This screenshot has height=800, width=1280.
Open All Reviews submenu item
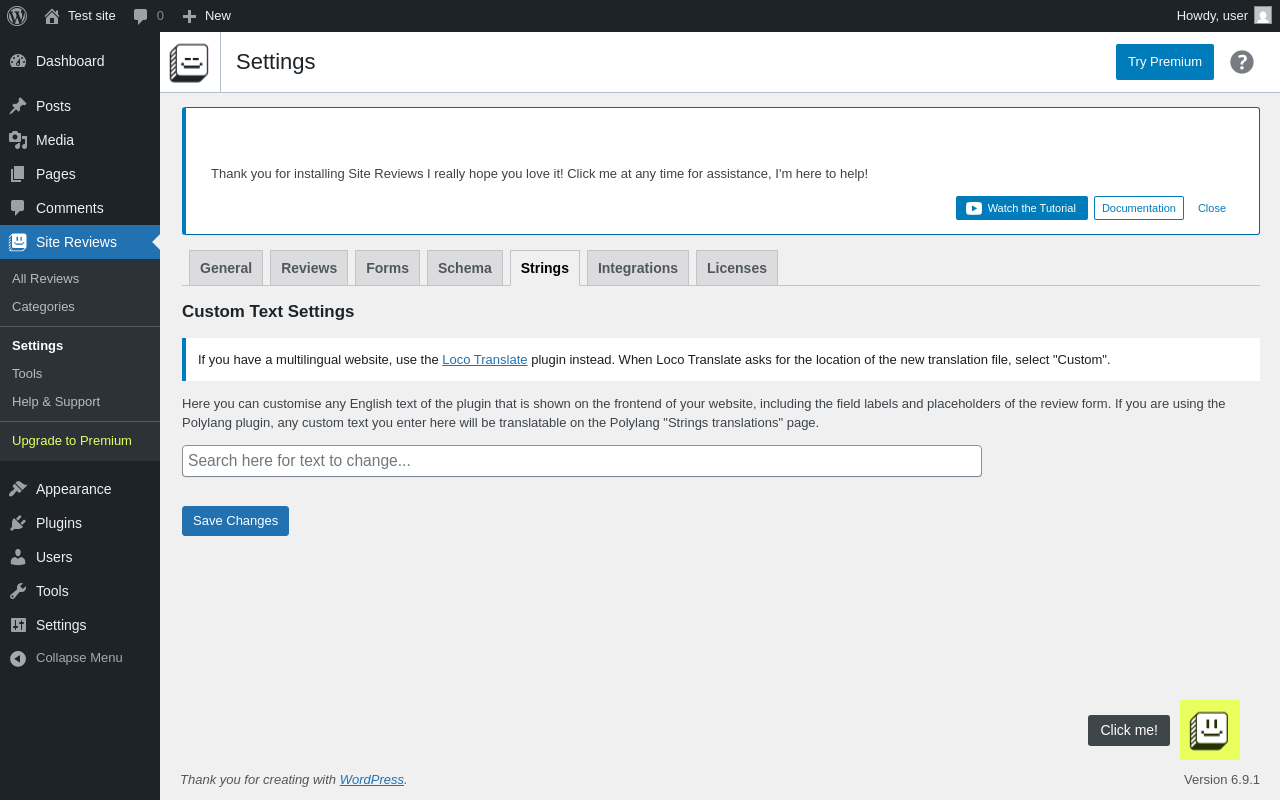[46, 279]
